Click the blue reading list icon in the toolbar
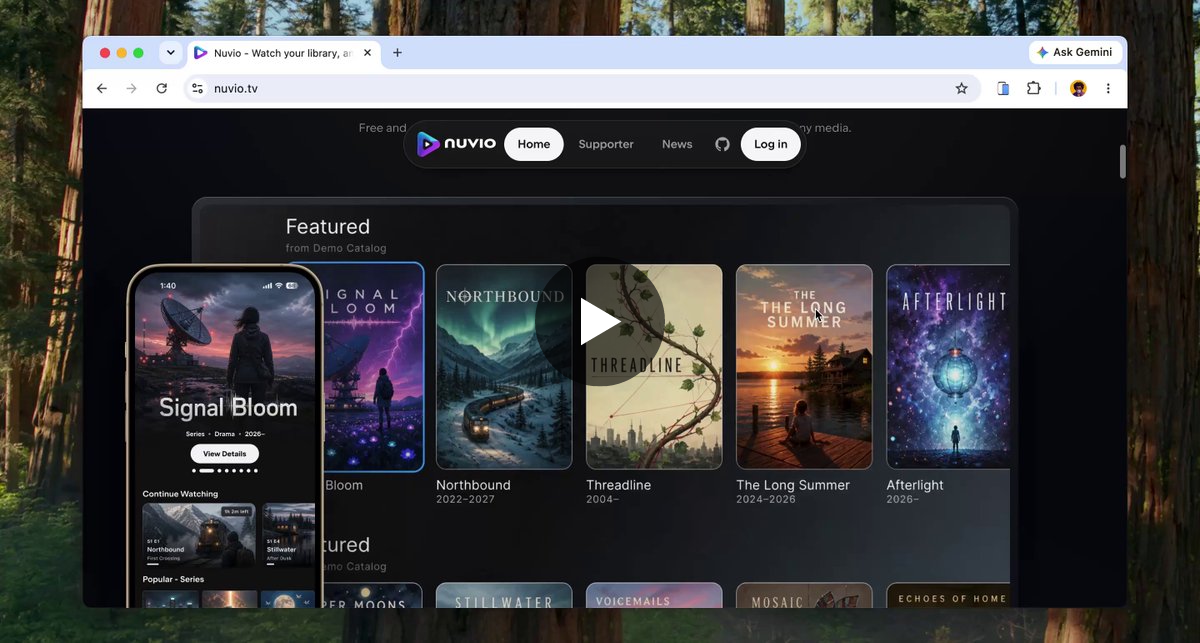The width and height of the screenshot is (1200, 643). 1003,88
